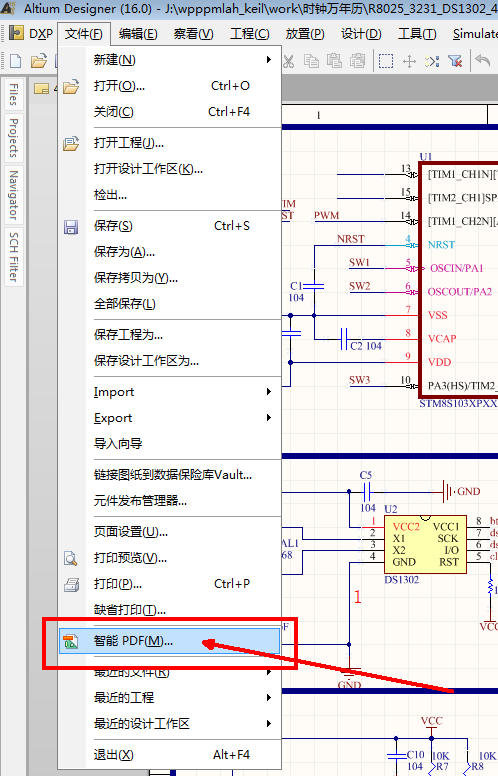Switch to the Files side panel tab

(13, 95)
